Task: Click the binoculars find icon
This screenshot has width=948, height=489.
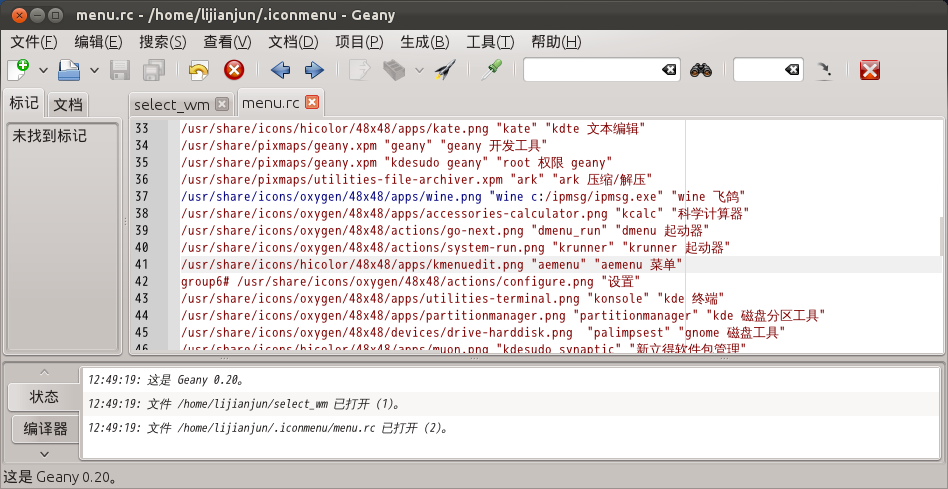Action: pyautogui.click(x=701, y=70)
